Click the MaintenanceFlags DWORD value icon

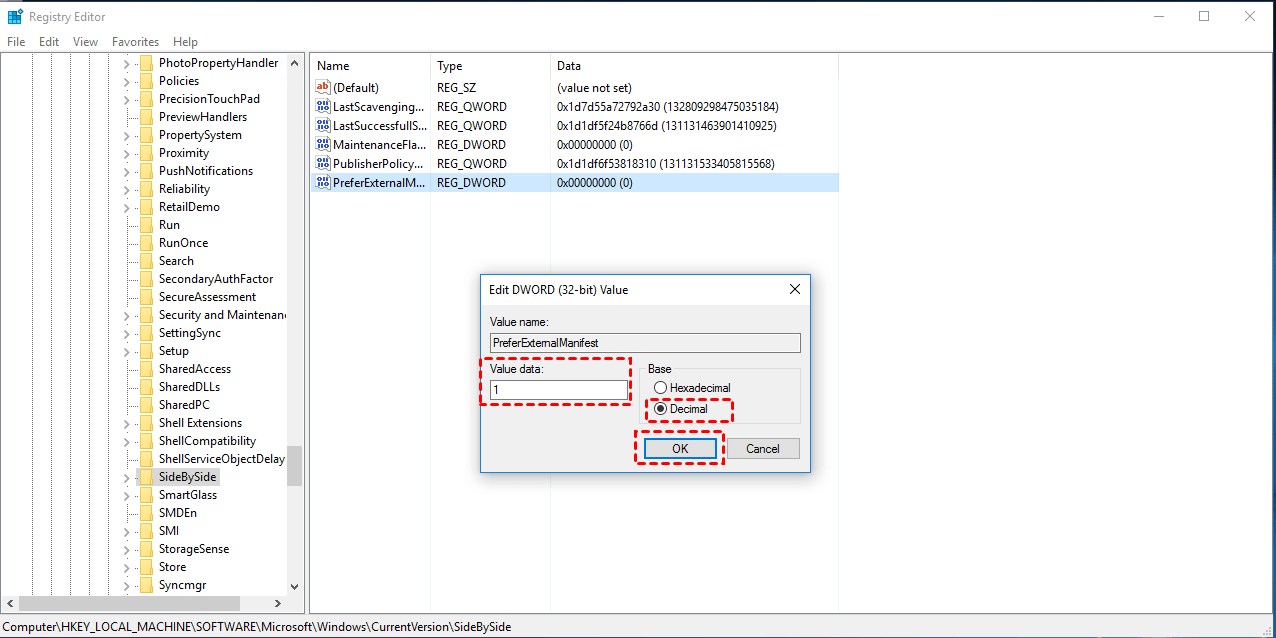click(322, 145)
